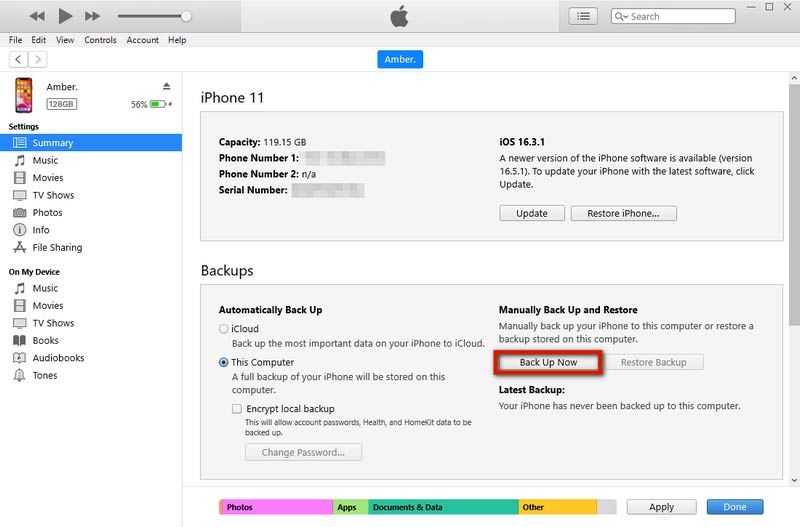Click the Restore iPhone button
This screenshot has height=527, width=800.
[x=623, y=213]
